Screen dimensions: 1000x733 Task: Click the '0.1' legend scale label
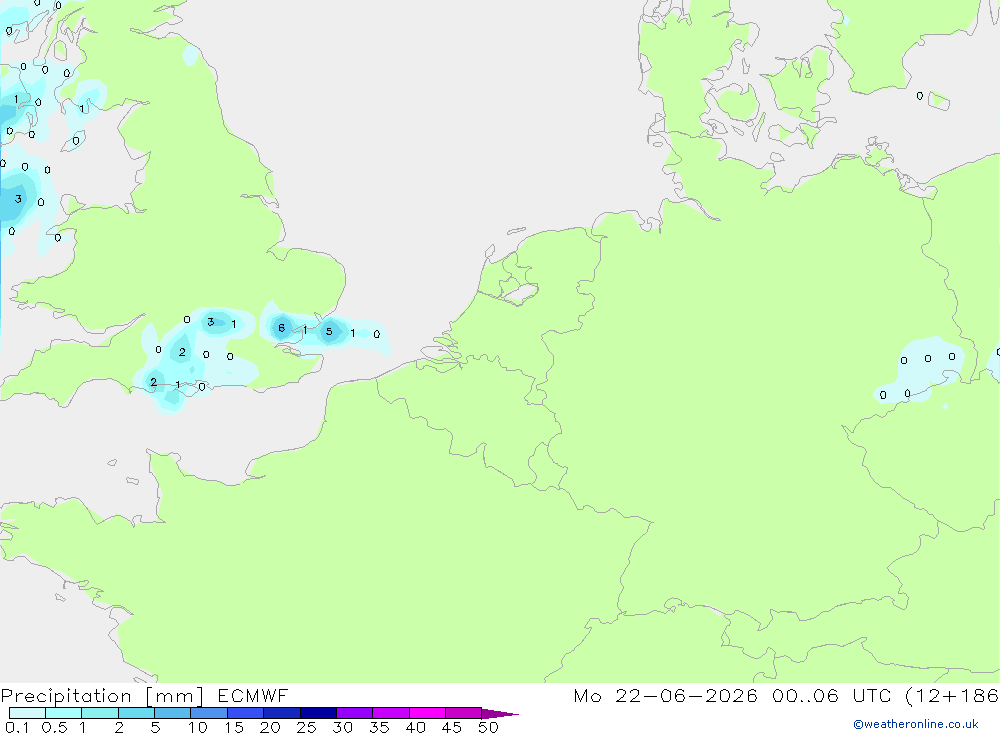17,727
